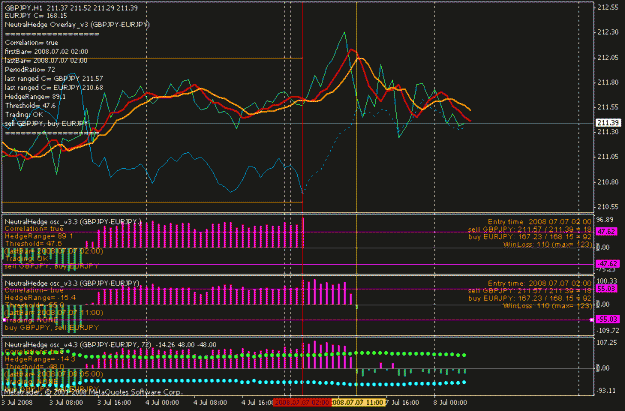The width and height of the screenshot is (625, 411).
Task: Click the magenta -47.62 level label
Action: click(607, 264)
